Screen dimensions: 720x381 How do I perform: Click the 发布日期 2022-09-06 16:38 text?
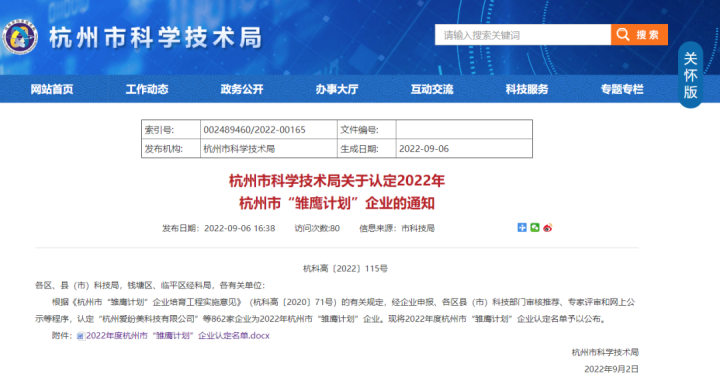point(219,228)
